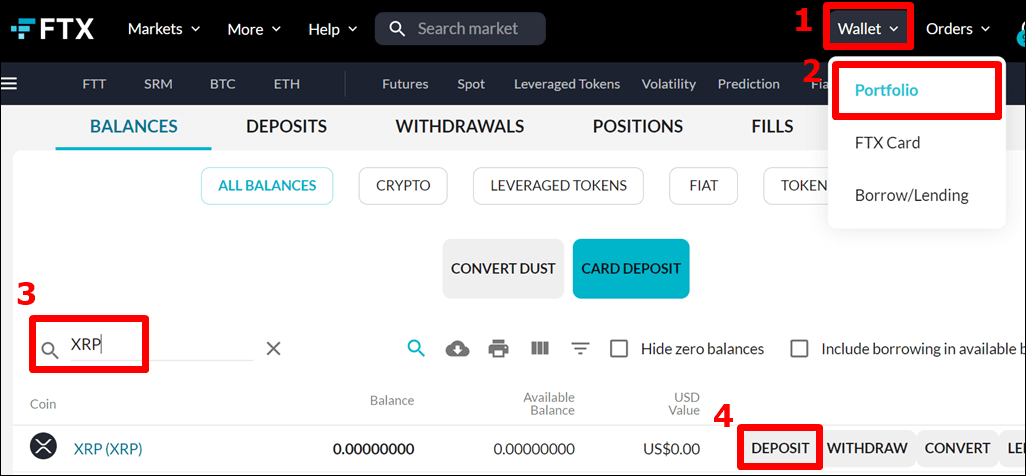Download balances with the cloud download icon
Screen dimensions: 1026x476
pyautogui.click(x=457, y=349)
